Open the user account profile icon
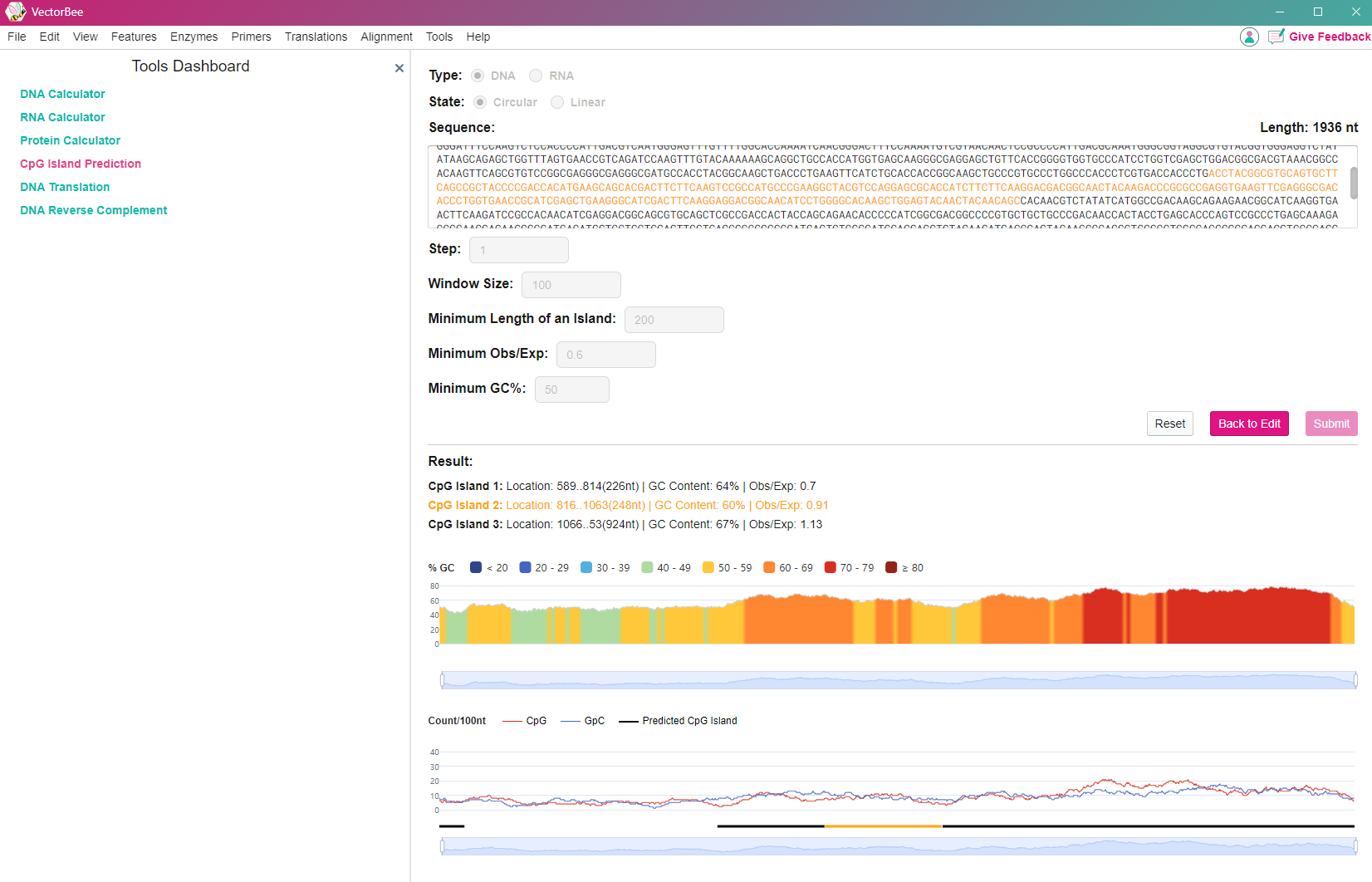Screen dimensions: 1372x882 pyautogui.click(x=1249, y=37)
